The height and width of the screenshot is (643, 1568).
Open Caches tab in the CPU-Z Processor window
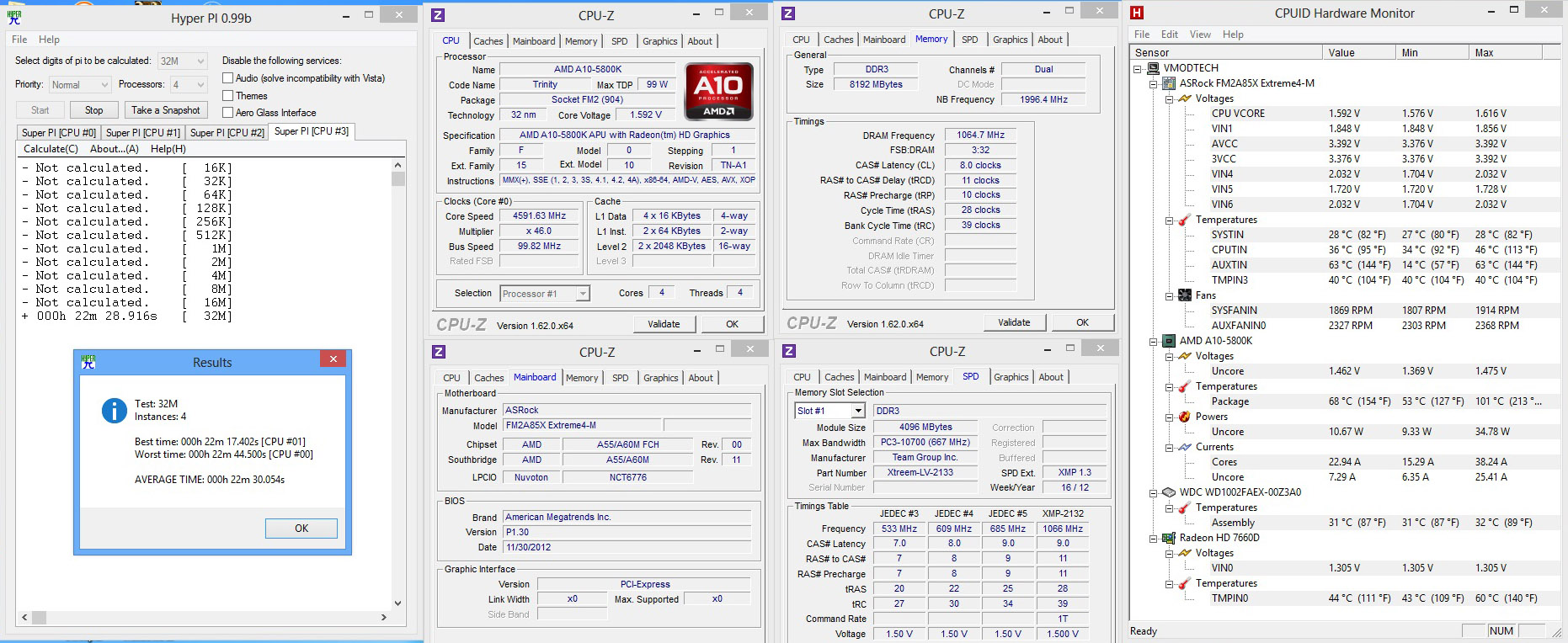pos(488,41)
